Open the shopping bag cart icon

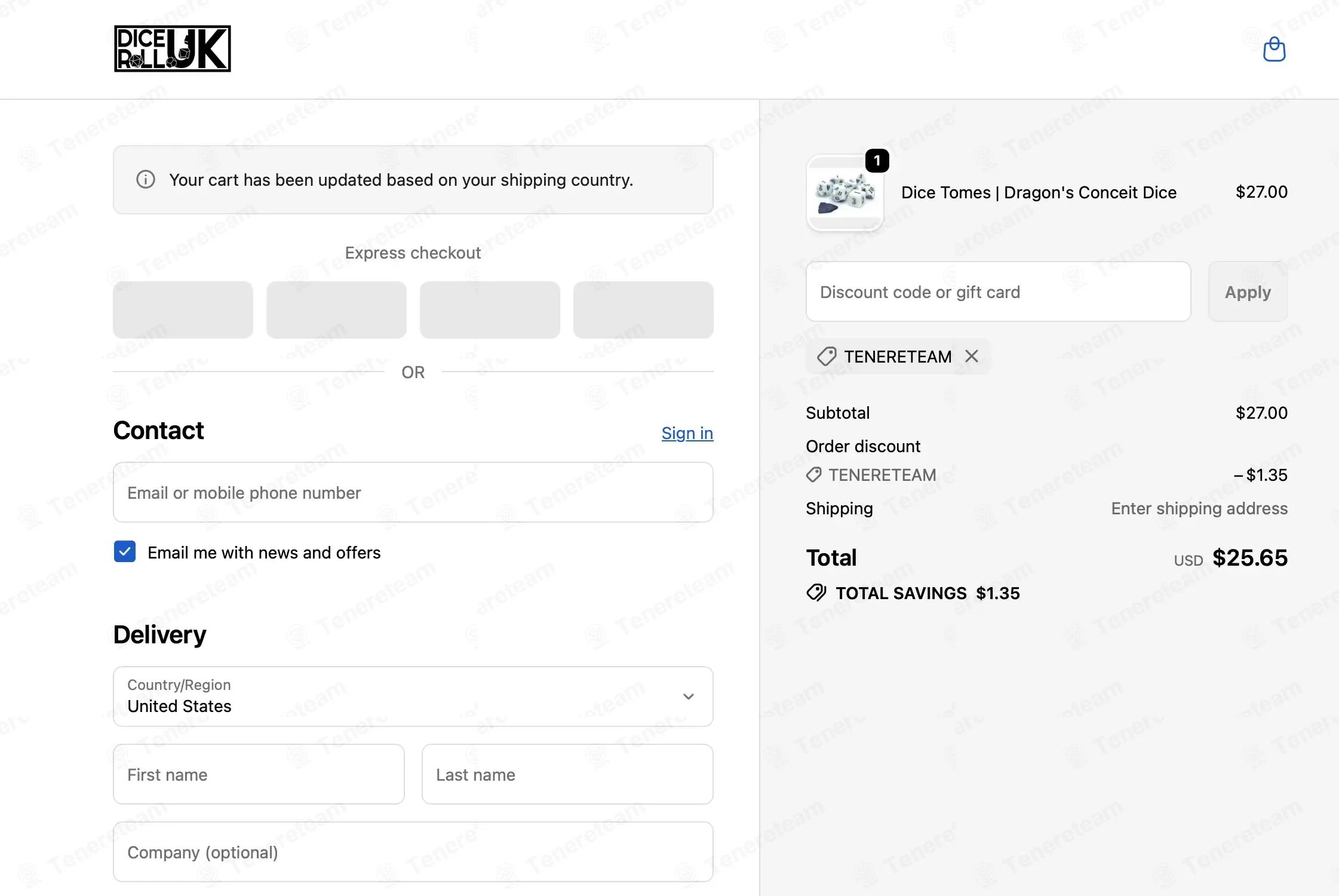(x=1274, y=49)
